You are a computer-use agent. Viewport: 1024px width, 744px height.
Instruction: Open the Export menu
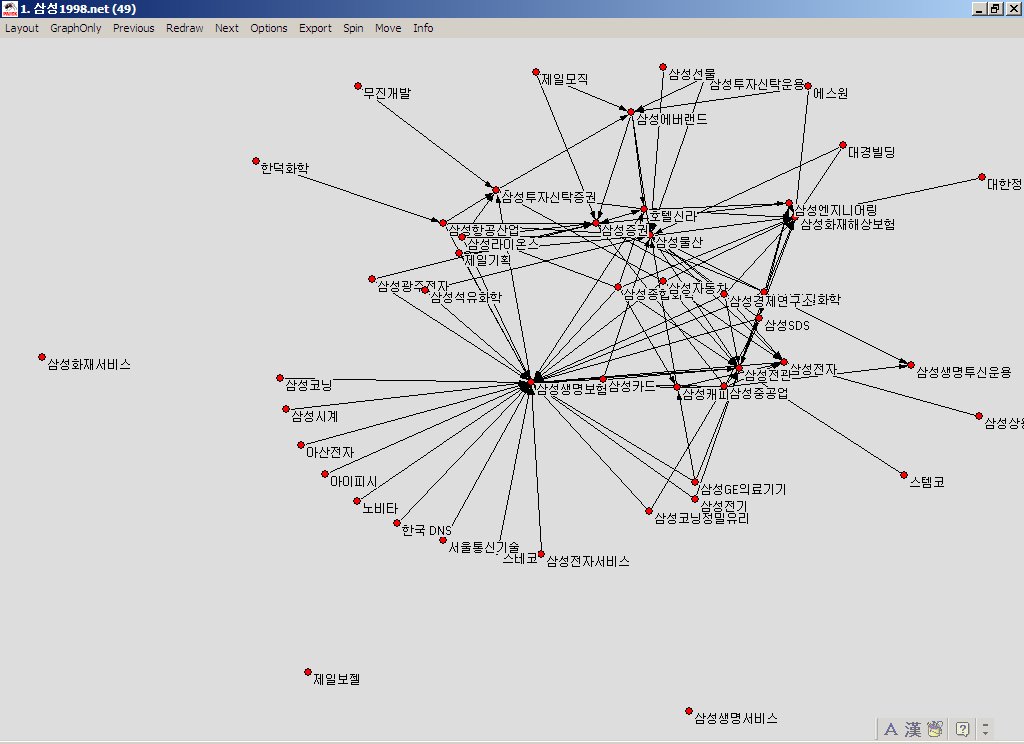tap(315, 28)
